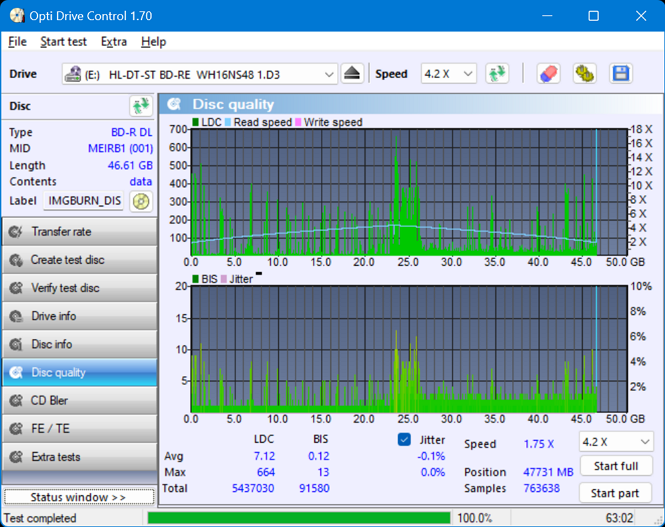Image resolution: width=665 pixels, height=527 pixels.
Task: Open the Extra tests page
Action: coord(79,457)
